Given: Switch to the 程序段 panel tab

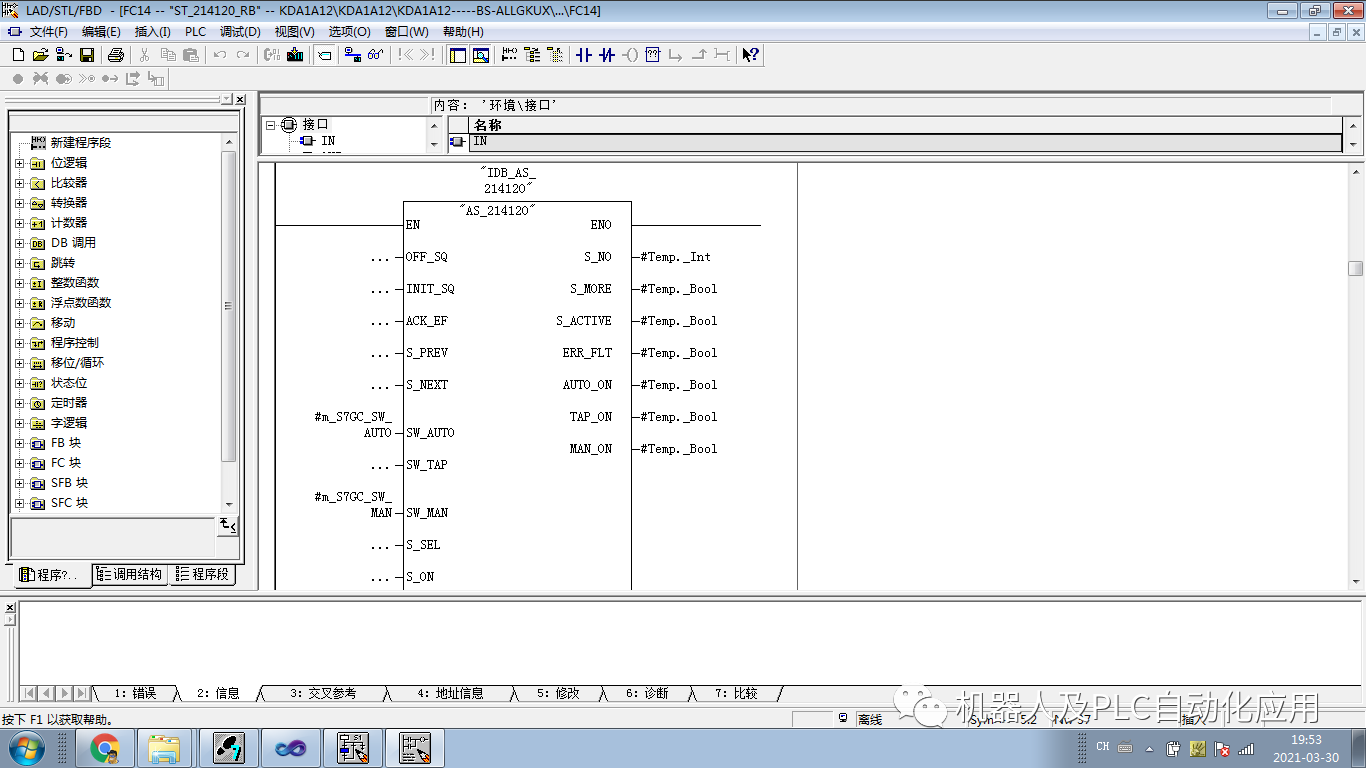Looking at the screenshot, I should point(202,574).
